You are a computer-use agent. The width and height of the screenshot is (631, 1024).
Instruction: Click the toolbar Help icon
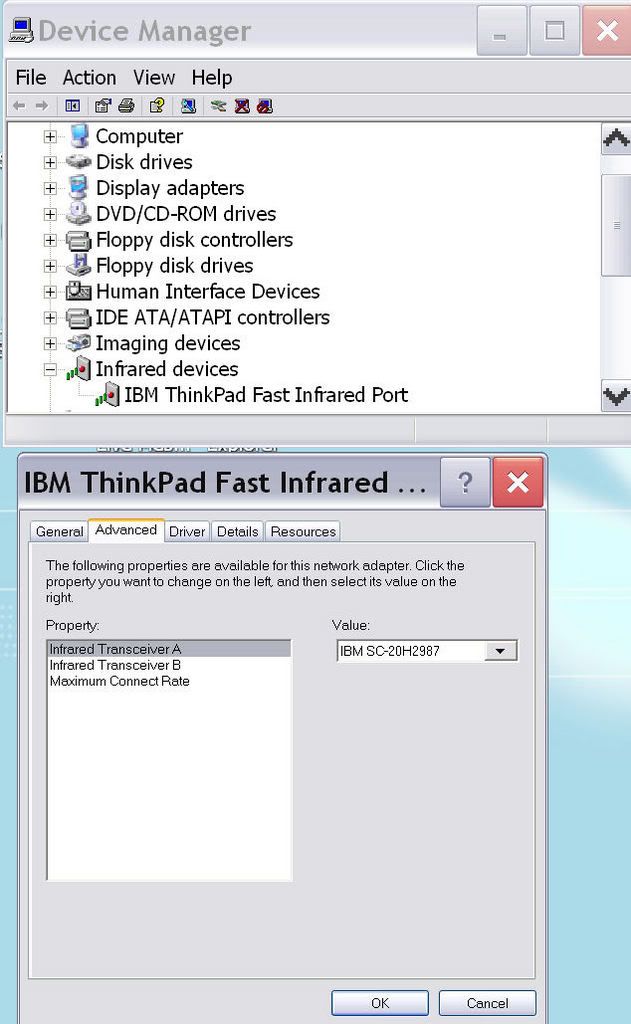tap(156, 106)
